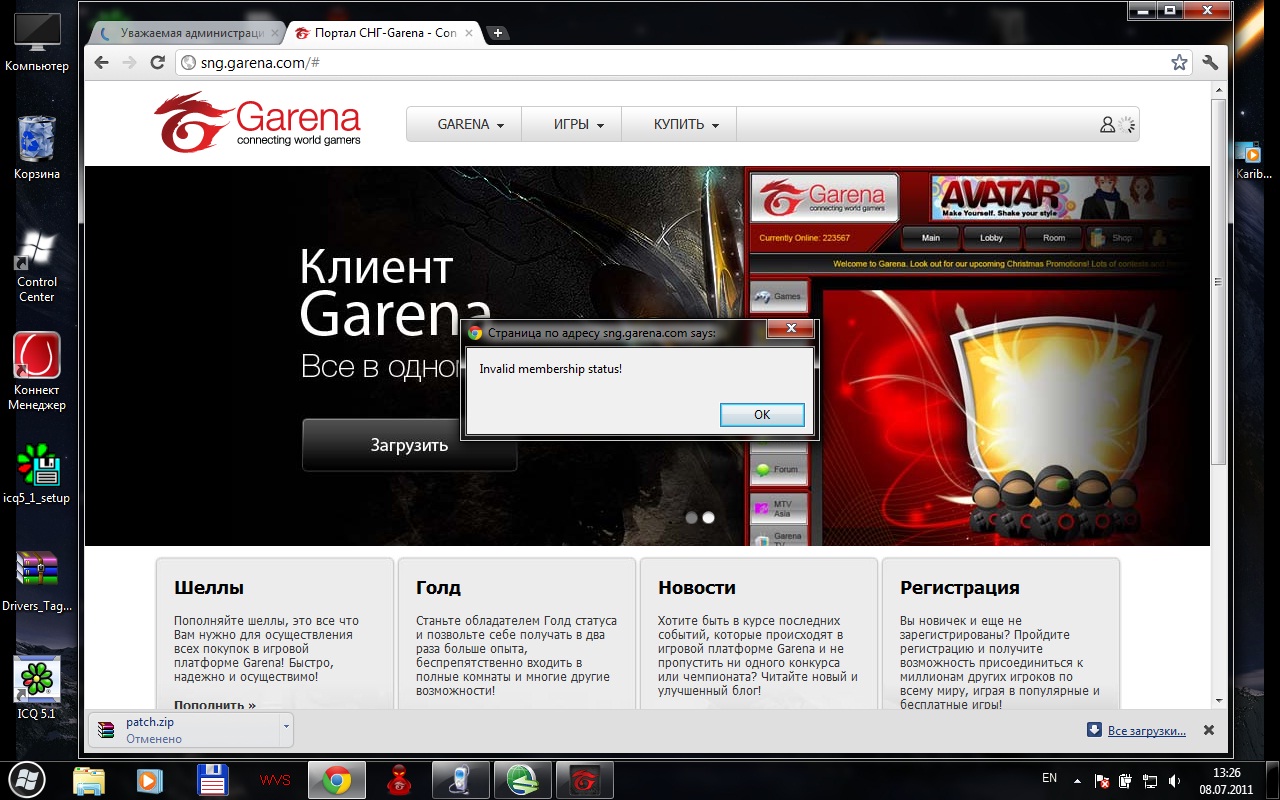
Task: Open the Корзина recycle bin icon
Action: tap(37, 147)
